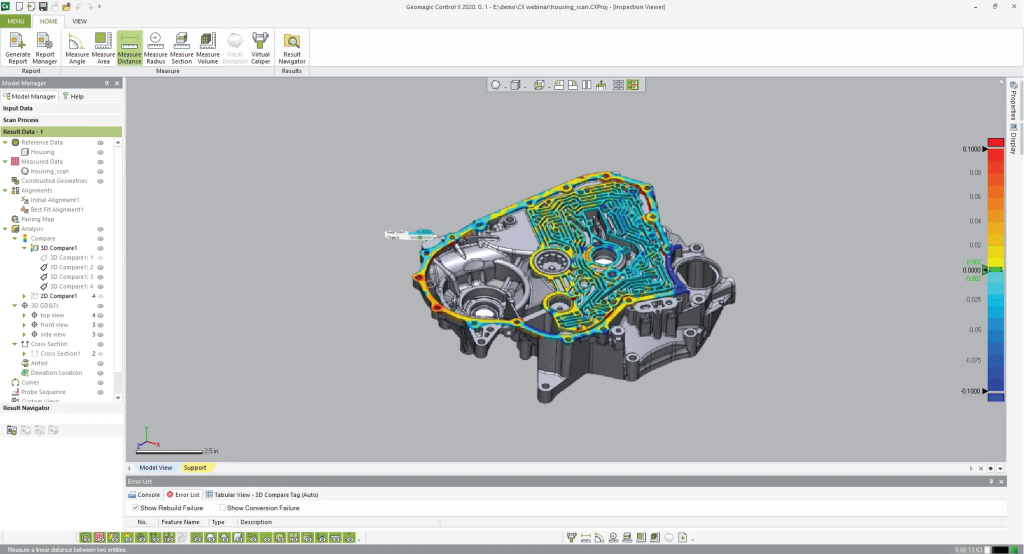Expand the top view GD&T item

click(x=24, y=315)
